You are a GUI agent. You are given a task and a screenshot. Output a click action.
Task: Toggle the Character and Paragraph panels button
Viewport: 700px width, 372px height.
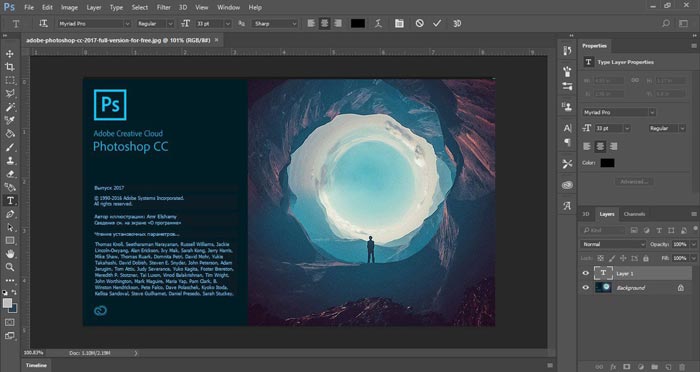coord(399,24)
